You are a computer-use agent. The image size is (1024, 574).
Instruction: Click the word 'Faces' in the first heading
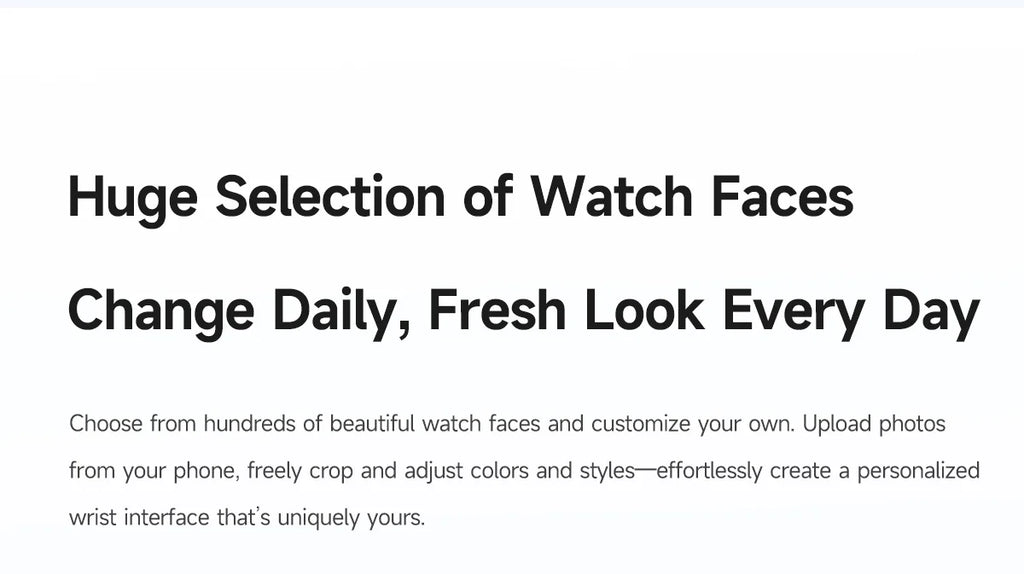click(x=782, y=196)
